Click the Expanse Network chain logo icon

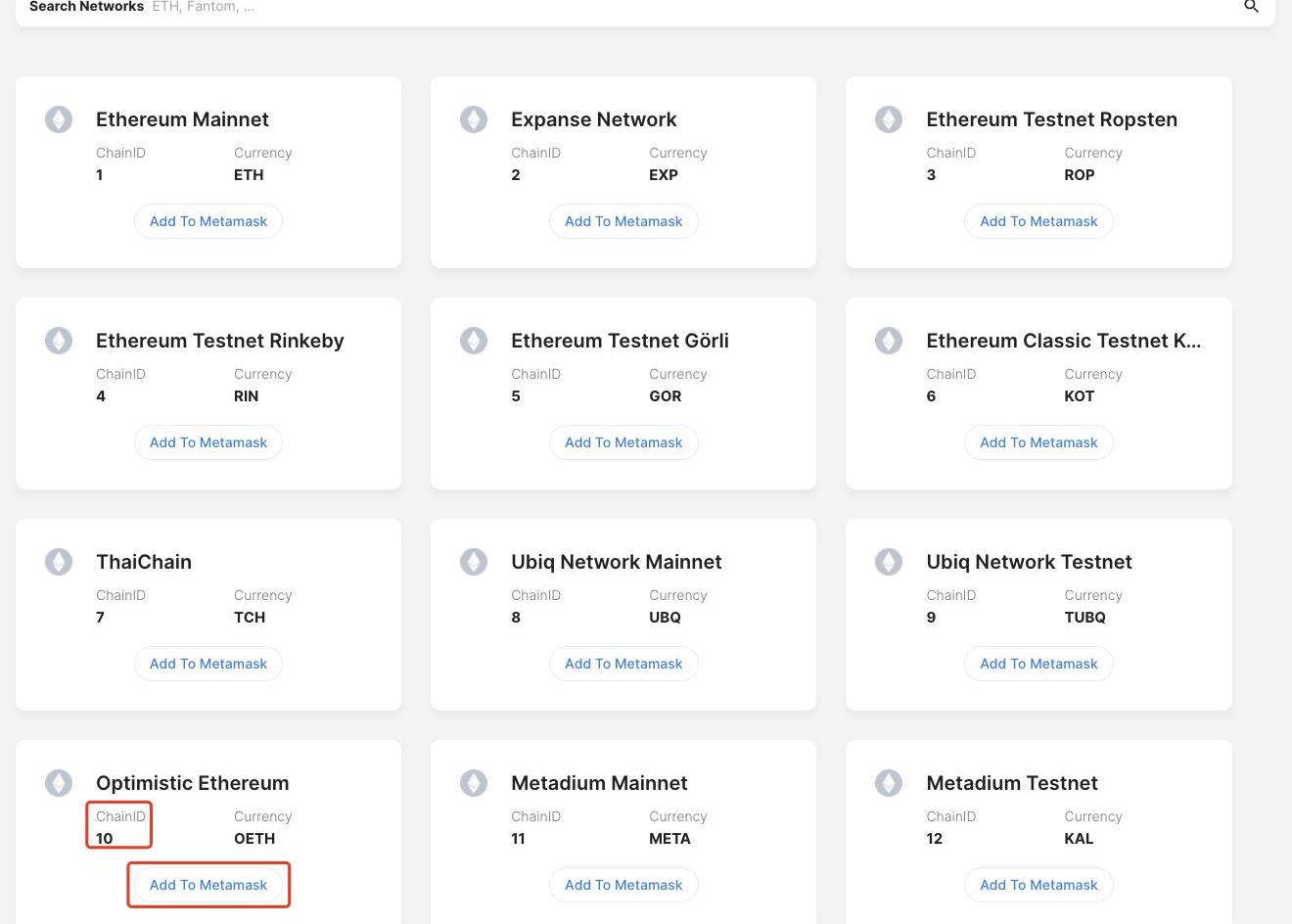474,119
